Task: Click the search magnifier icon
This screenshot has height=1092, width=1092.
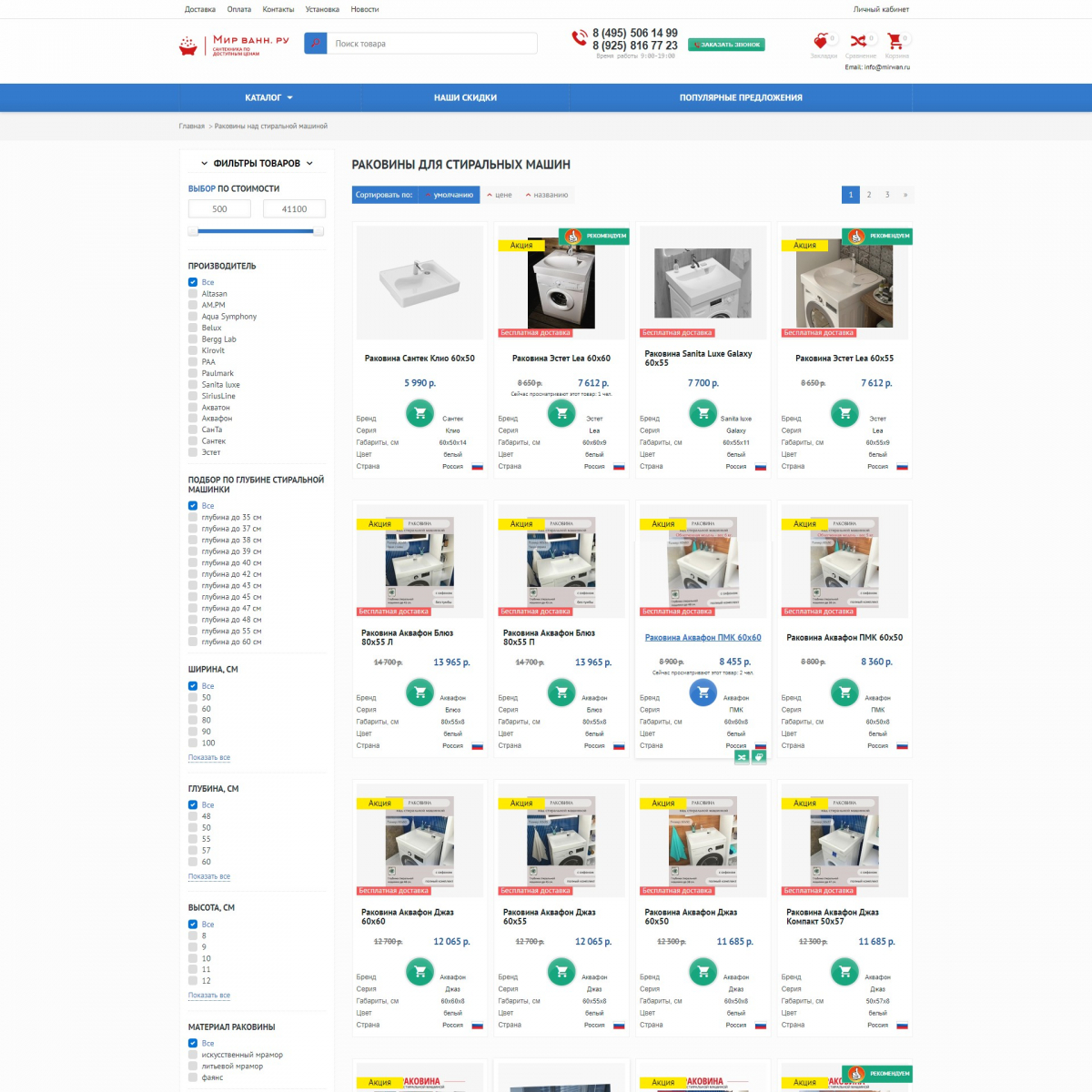Action: click(316, 44)
